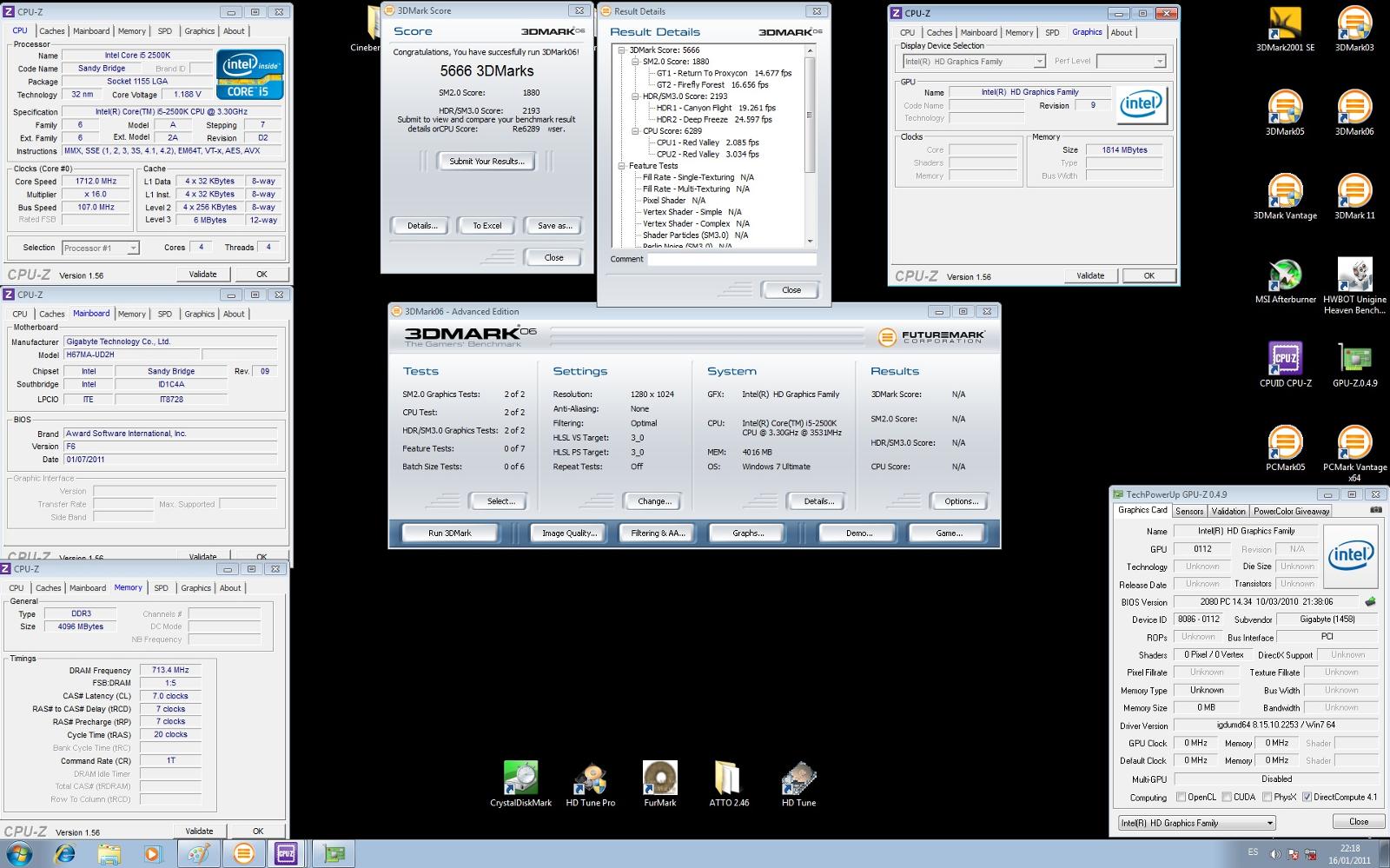Viewport: 1390px width, 868px height.
Task: Click the Change... button under Settings
Action: 654,501
